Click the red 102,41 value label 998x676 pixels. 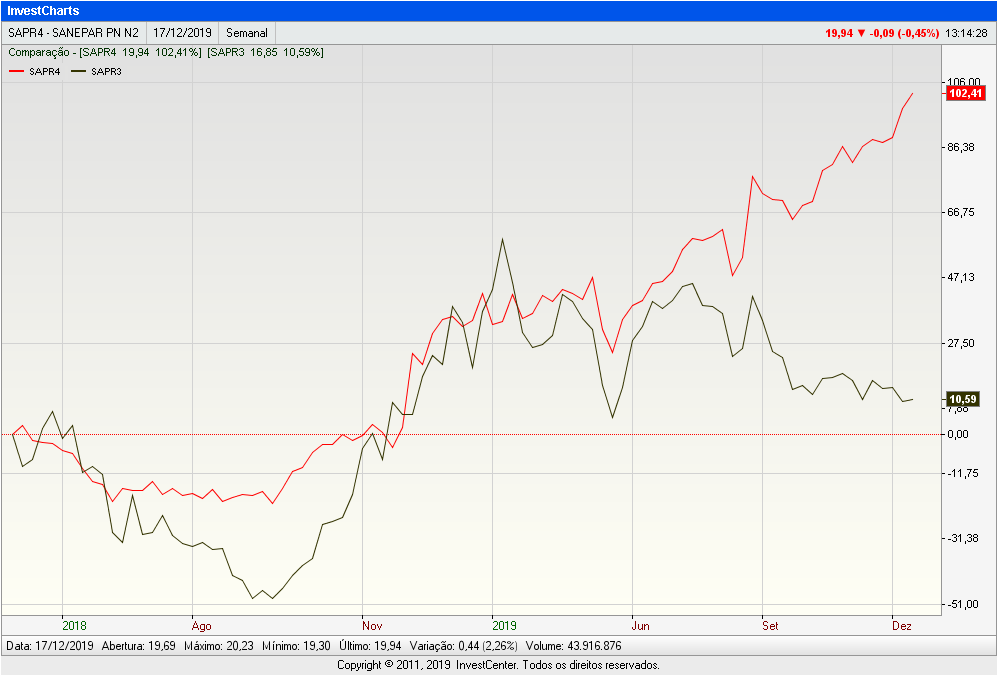tap(966, 94)
